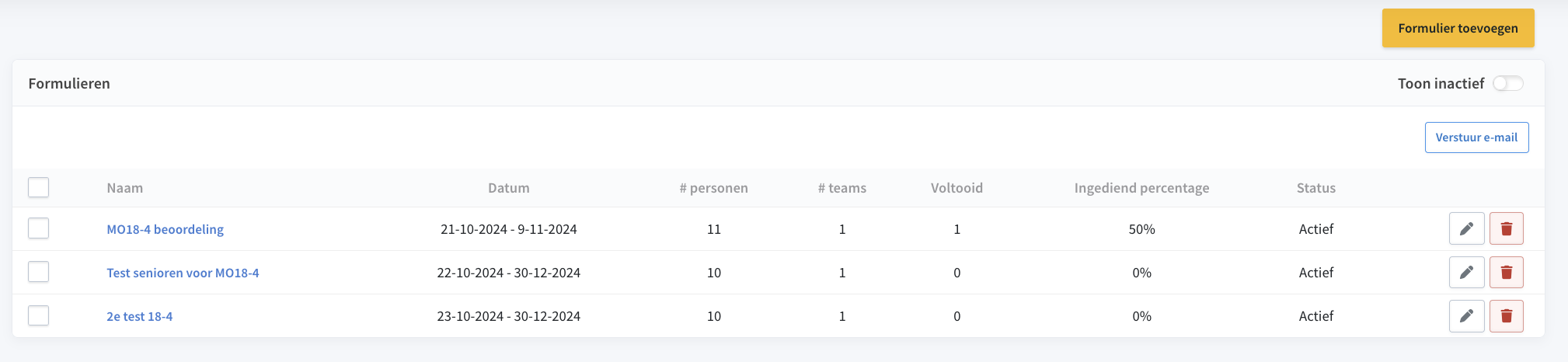This screenshot has height=362, width=1568.
Task: Click the Verstuur e-mail button
Action: (1476, 137)
